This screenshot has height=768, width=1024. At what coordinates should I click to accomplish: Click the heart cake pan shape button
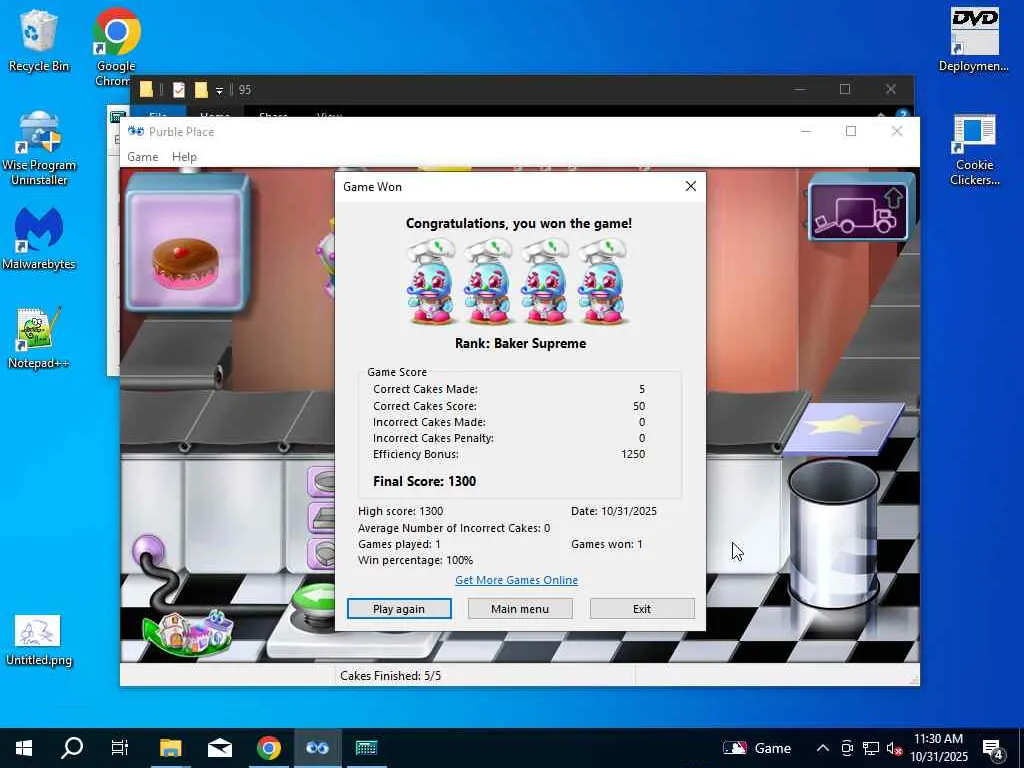(x=322, y=554)
